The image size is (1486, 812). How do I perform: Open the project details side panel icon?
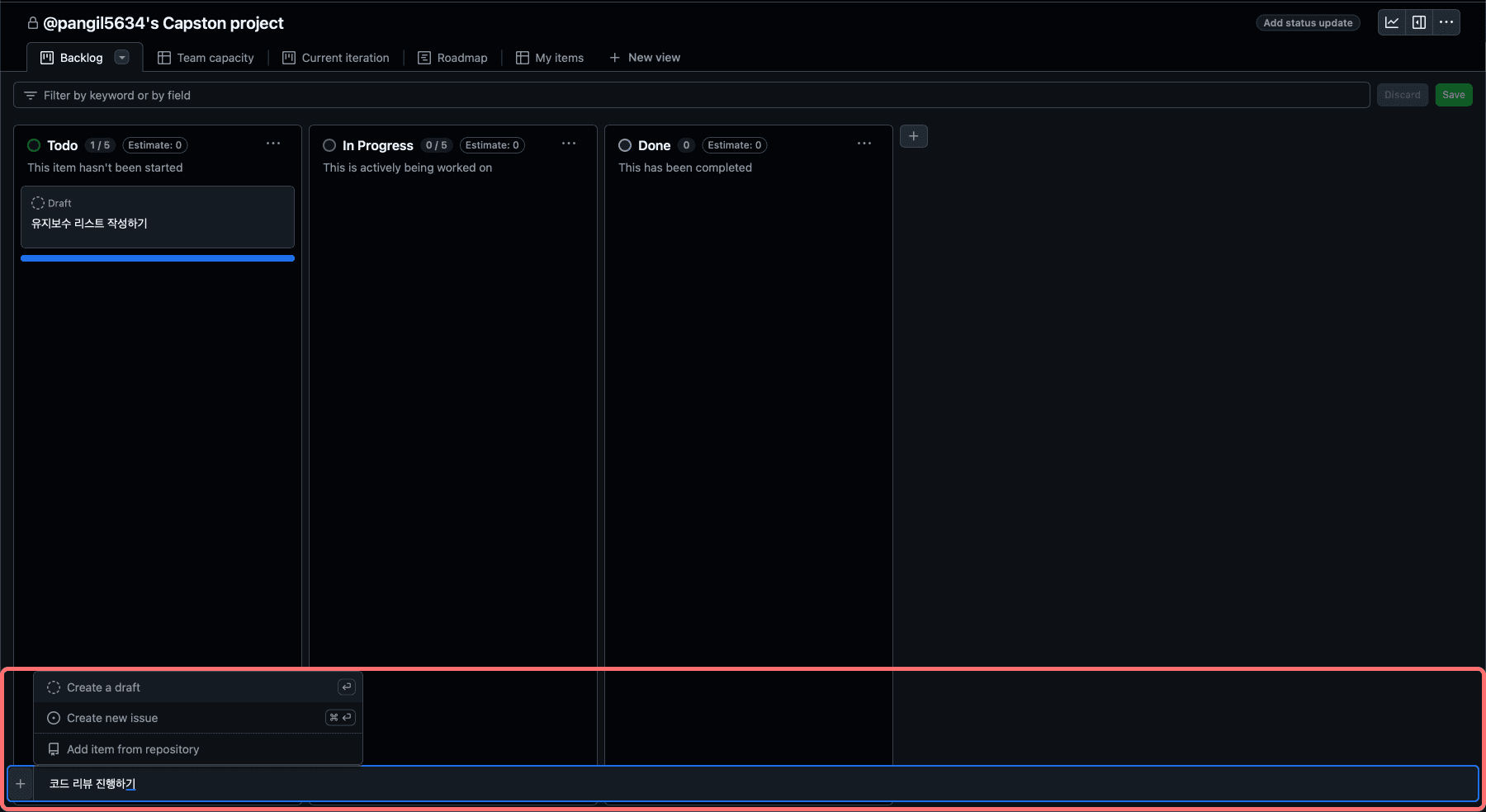1419,22
